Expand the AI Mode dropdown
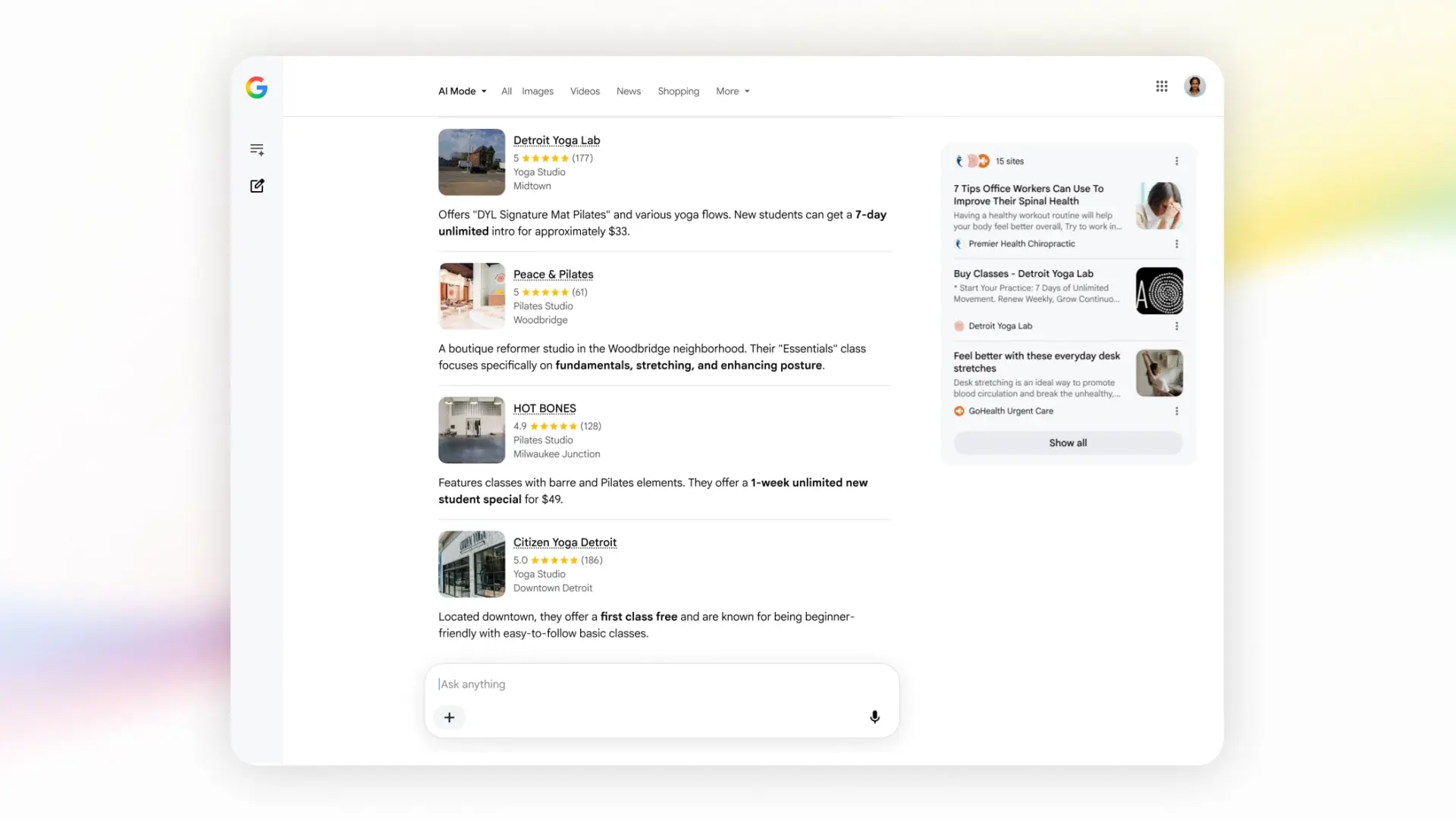The width and height of the screenshot is (1456, 819). pos(463,91)
